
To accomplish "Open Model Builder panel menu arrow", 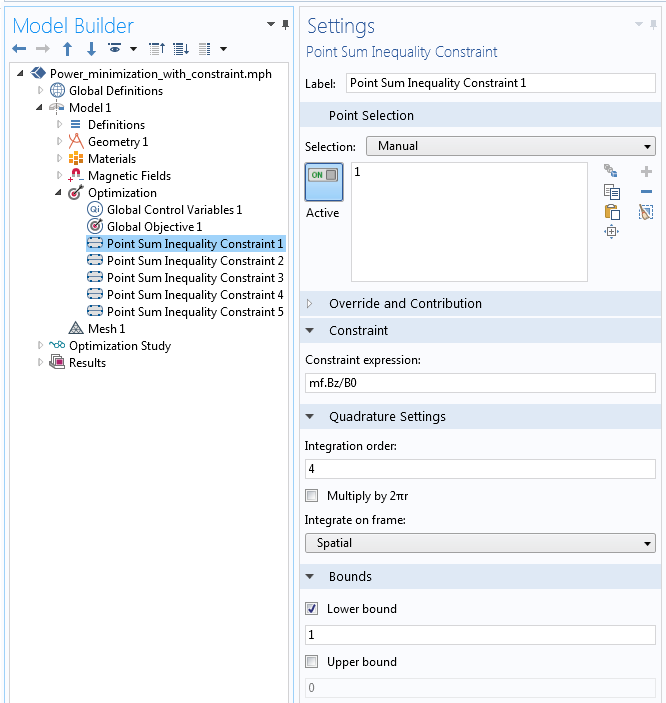I will (x=270, y=24).
